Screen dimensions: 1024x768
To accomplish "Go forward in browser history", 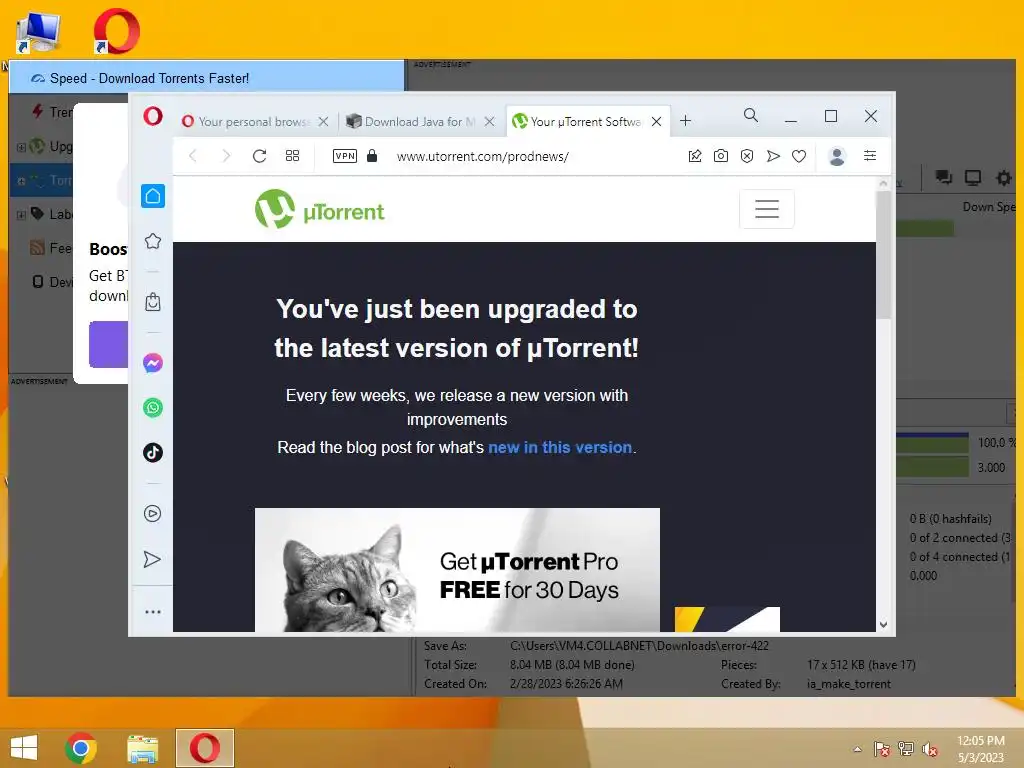I will pyautogui.click(x=226, y=156).
